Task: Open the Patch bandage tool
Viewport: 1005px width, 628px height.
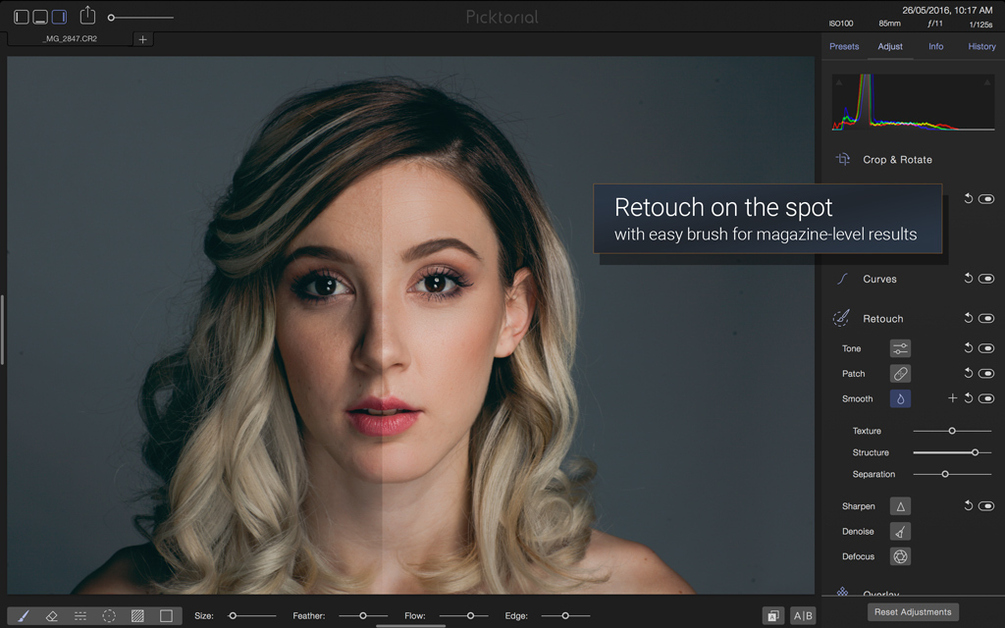Action: [x=900, y=374]
